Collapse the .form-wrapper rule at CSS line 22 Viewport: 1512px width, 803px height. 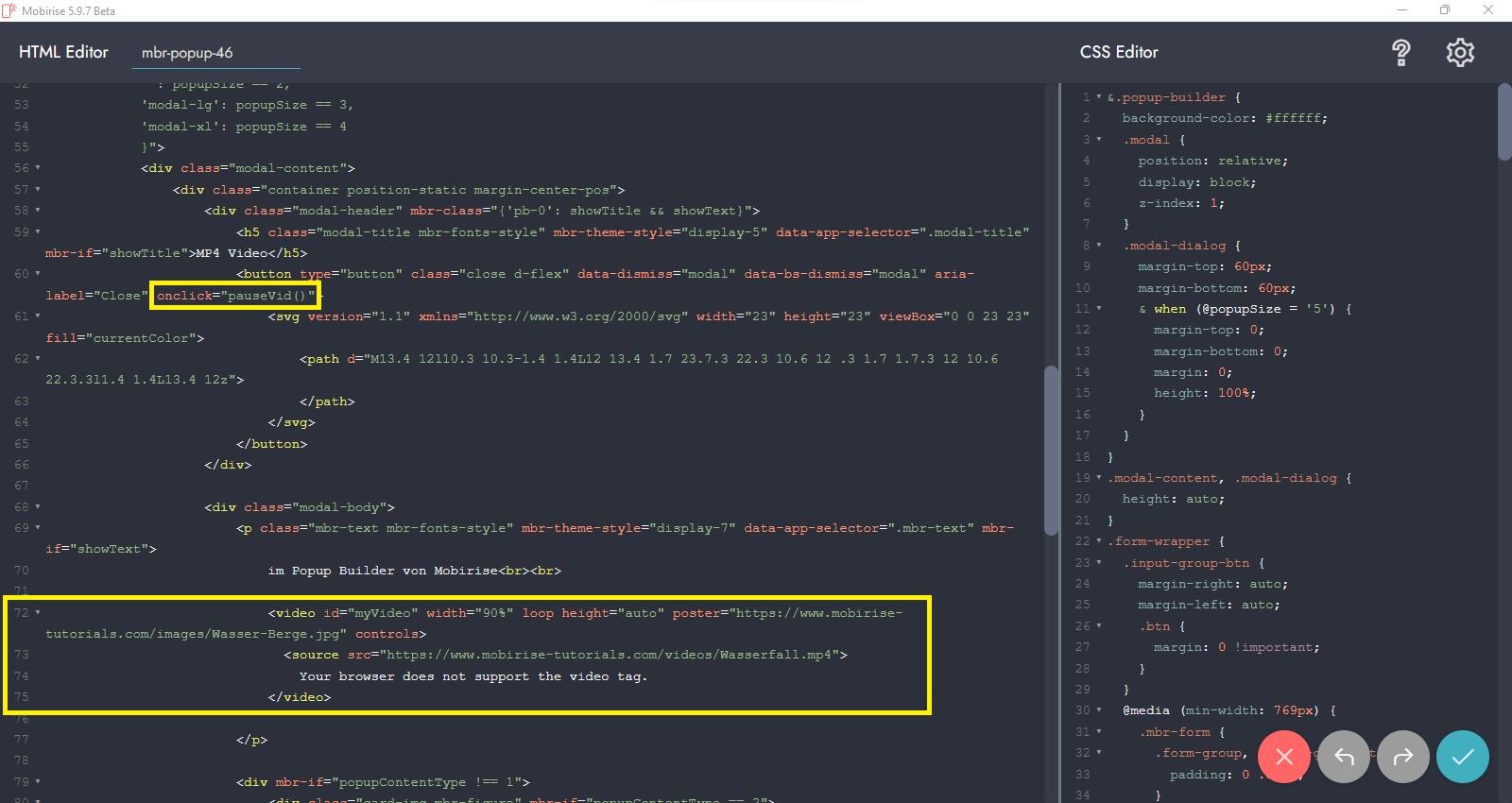coord(1099,541)
